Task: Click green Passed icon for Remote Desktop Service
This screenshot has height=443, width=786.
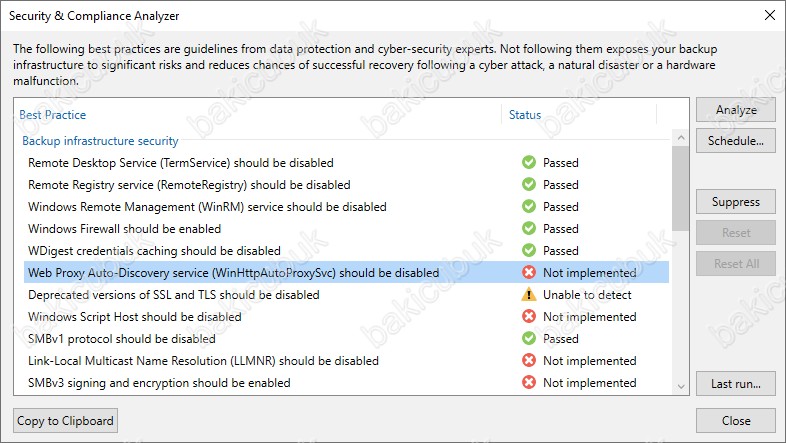Action: click(x=528, y=162)
